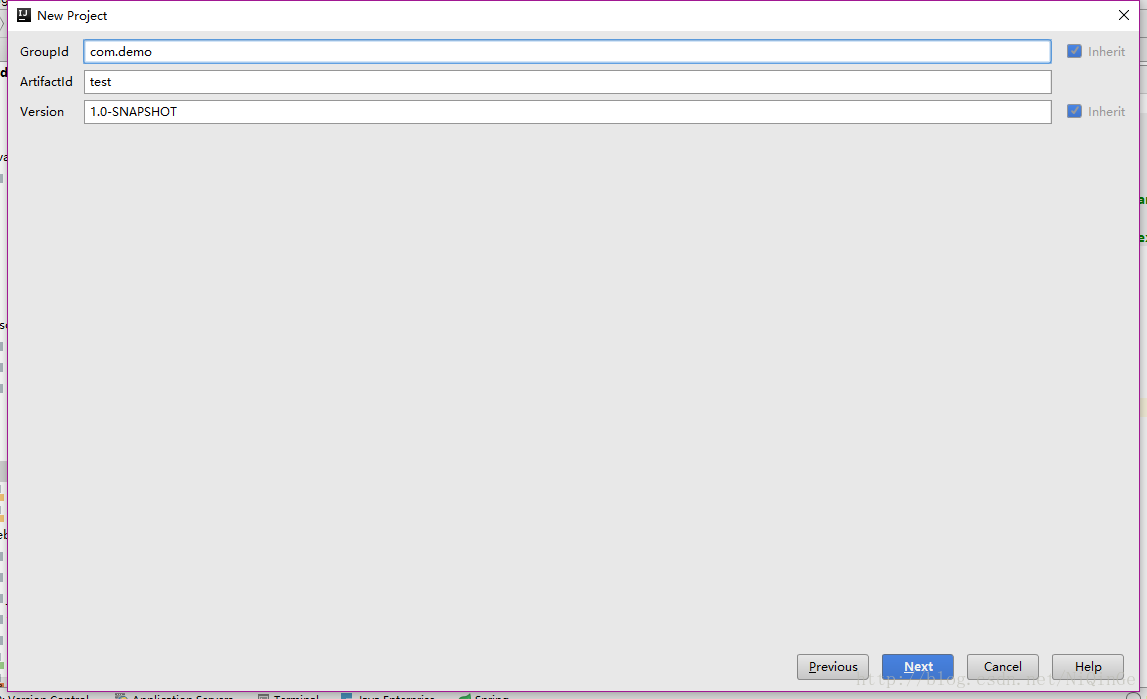1147x699 pixels.
Task: Cancel the New Project wizard
Action: (x=1002, y=667)
